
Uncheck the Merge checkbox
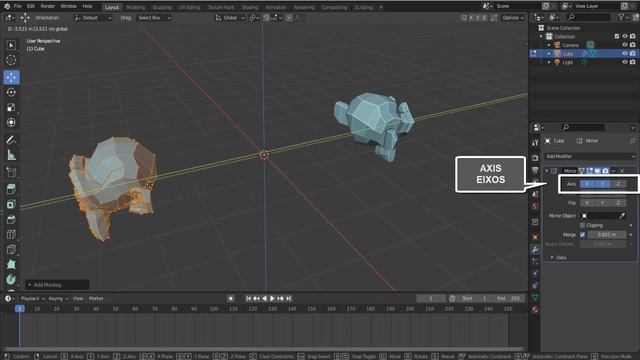[x=582, y=235]
